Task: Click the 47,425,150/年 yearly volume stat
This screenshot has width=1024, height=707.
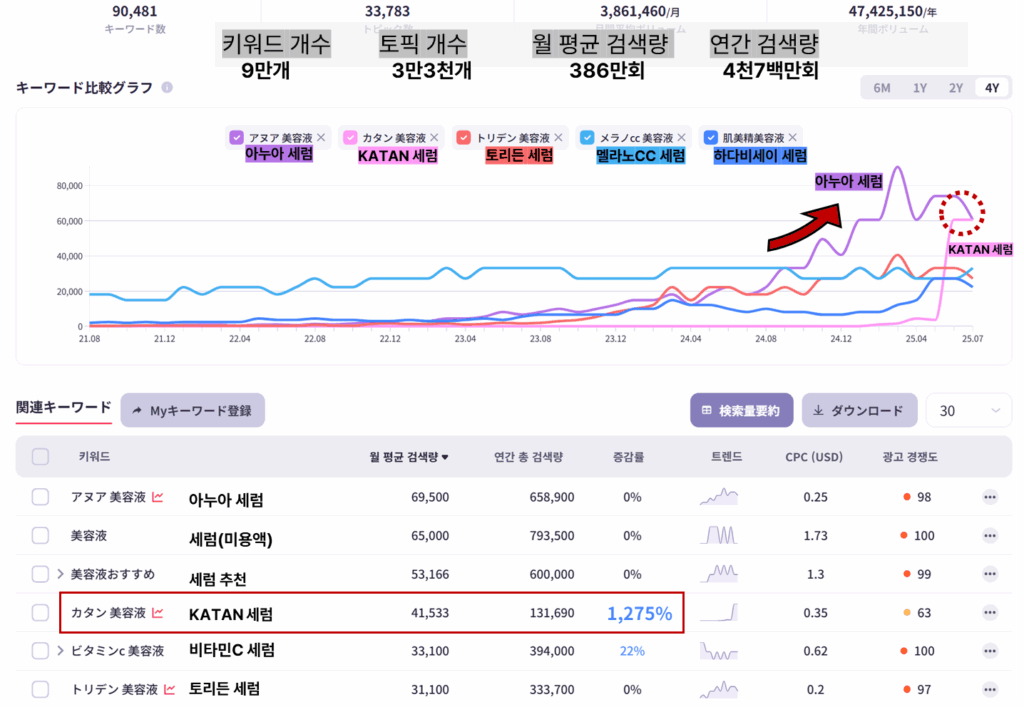Action: (893, 11)
